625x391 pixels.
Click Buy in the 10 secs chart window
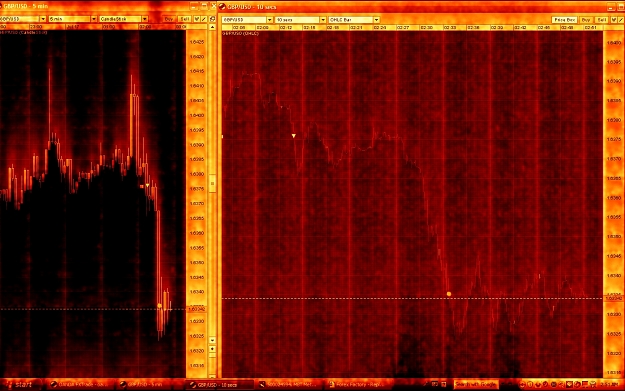pos(586,20)
